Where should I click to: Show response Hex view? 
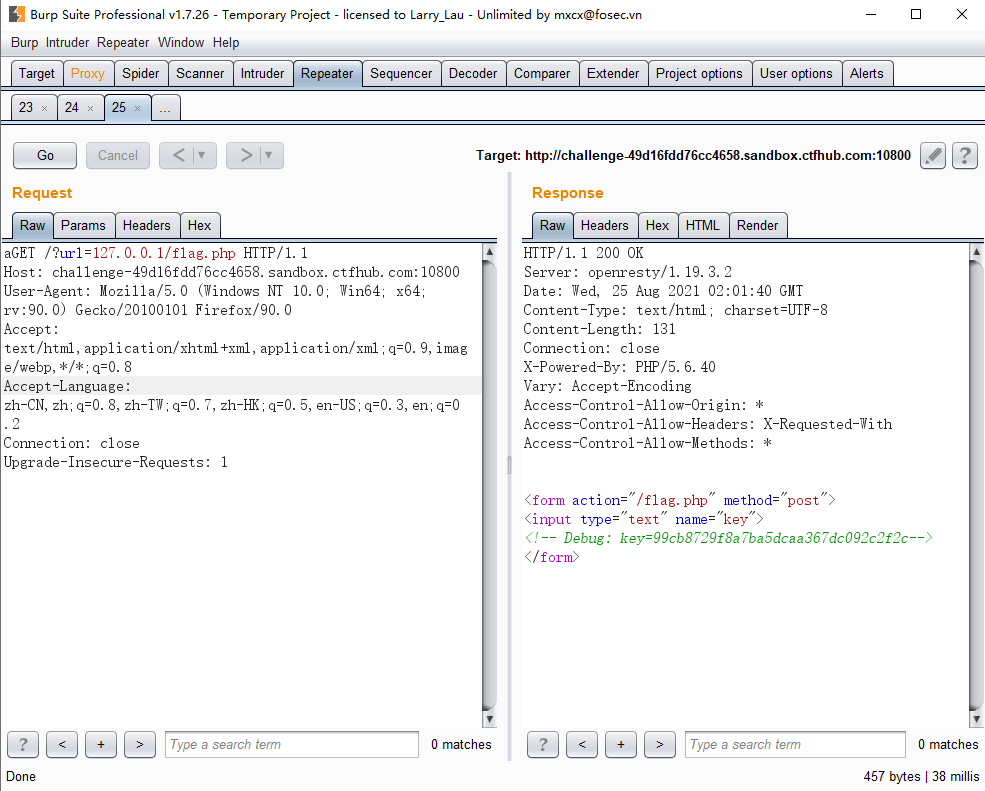(x=658, y=226)
